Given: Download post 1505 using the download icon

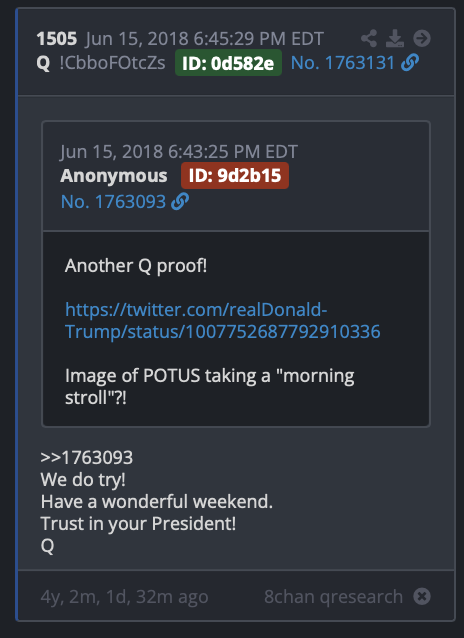Looking at the screenshot, I should (x=395, y=39).
